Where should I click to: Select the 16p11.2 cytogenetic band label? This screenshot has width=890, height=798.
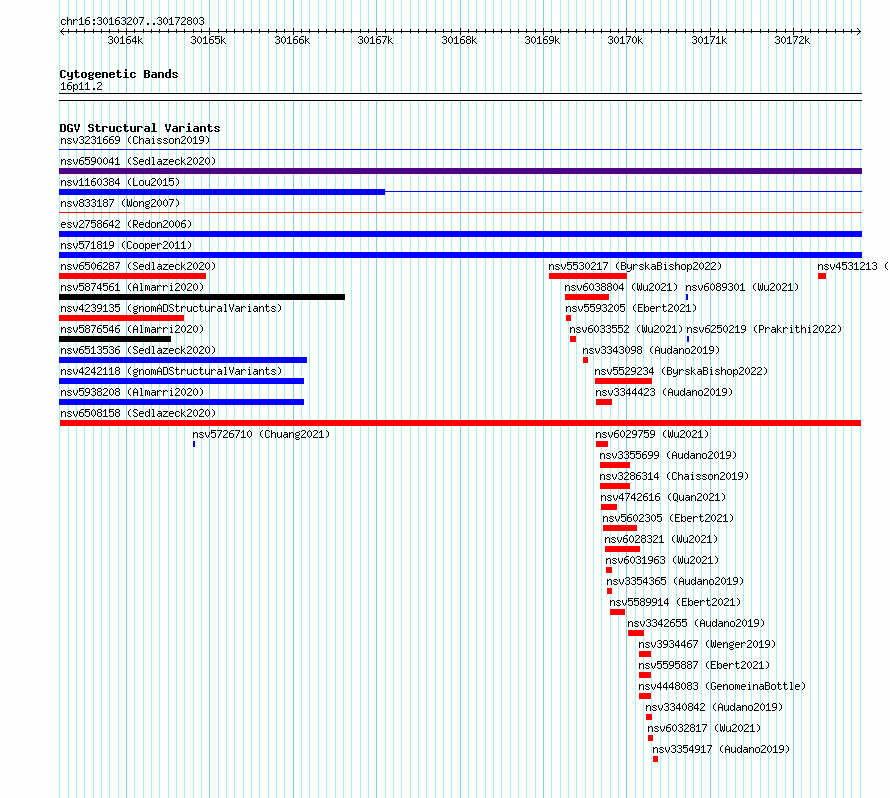[x=81, y=86]
